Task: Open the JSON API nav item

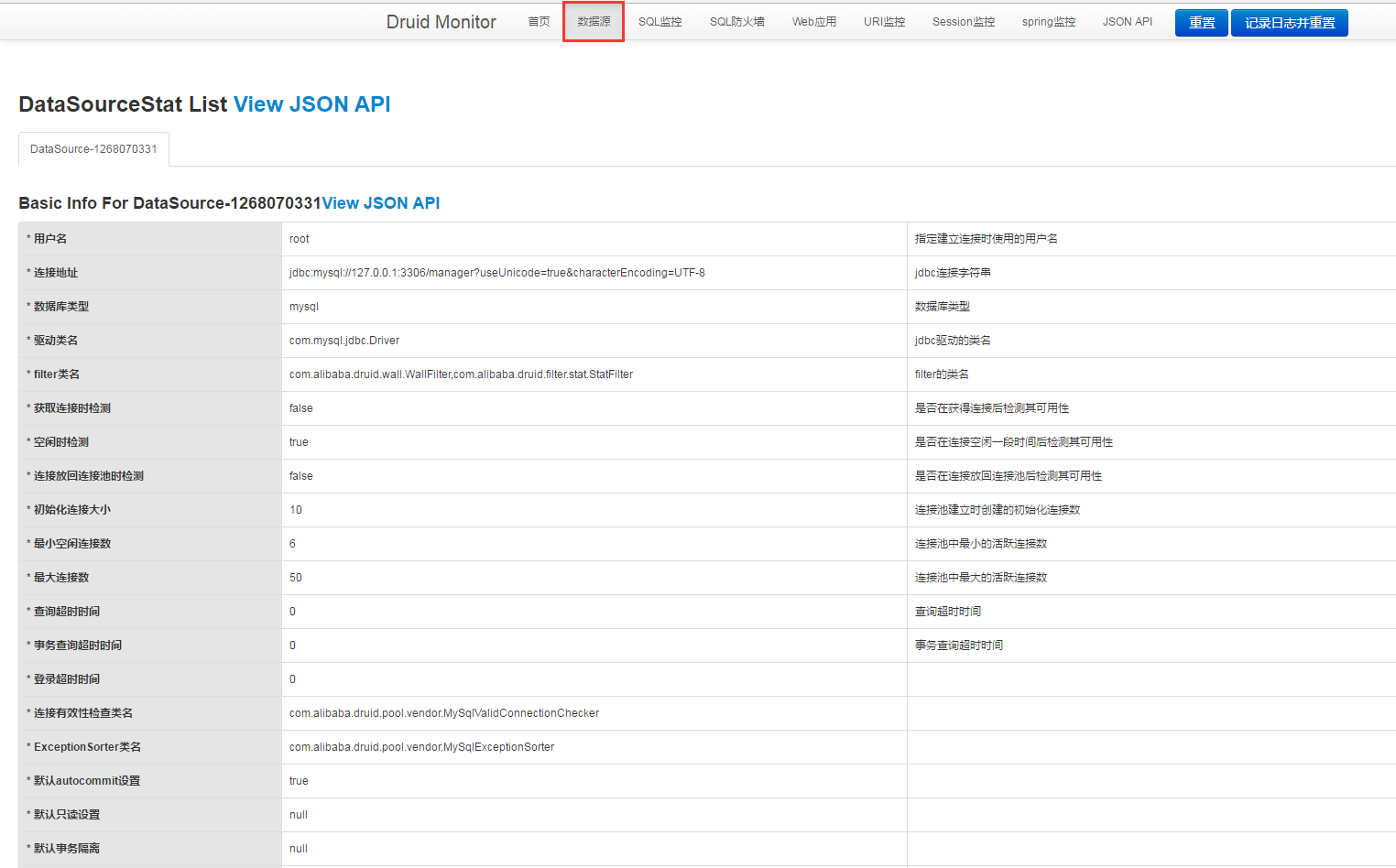Action: tap(1127, 22)
